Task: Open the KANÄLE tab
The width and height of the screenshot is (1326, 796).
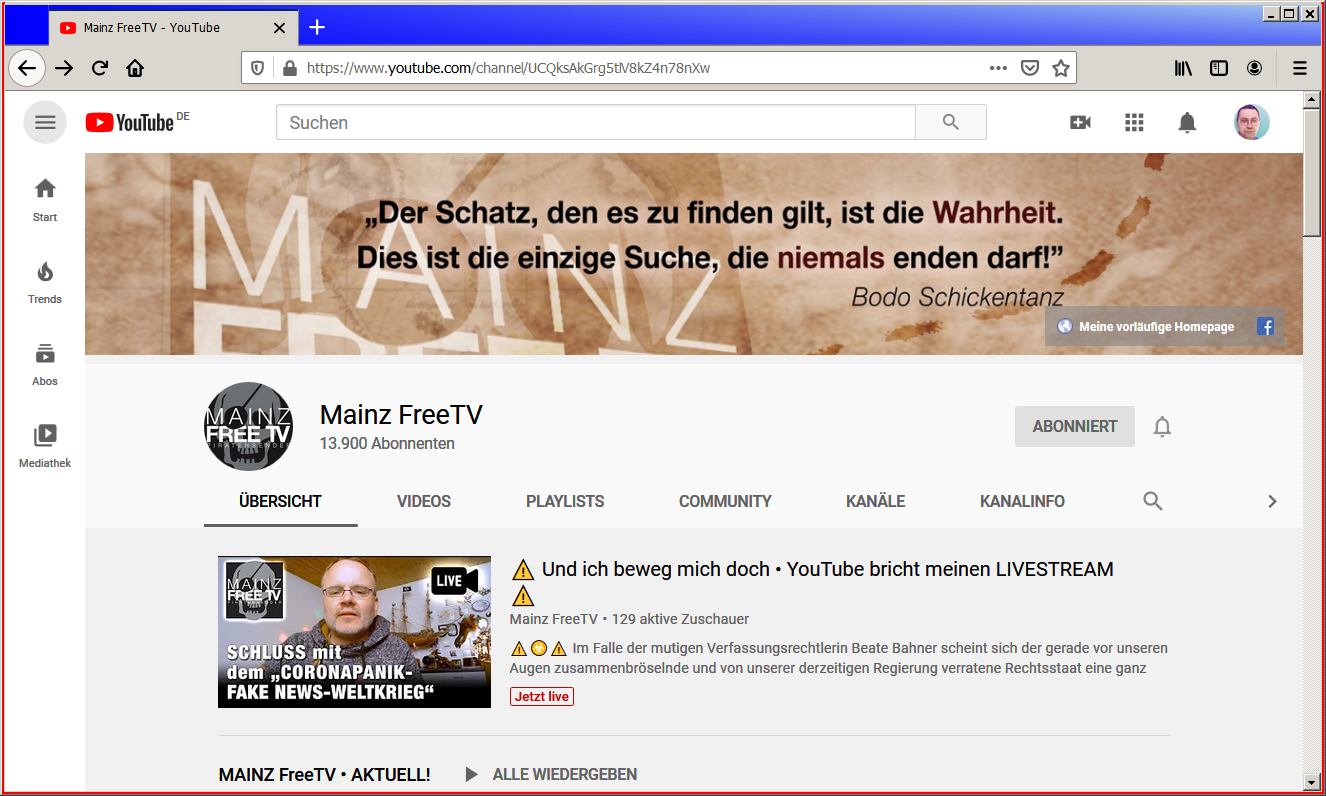Action: 876,501
